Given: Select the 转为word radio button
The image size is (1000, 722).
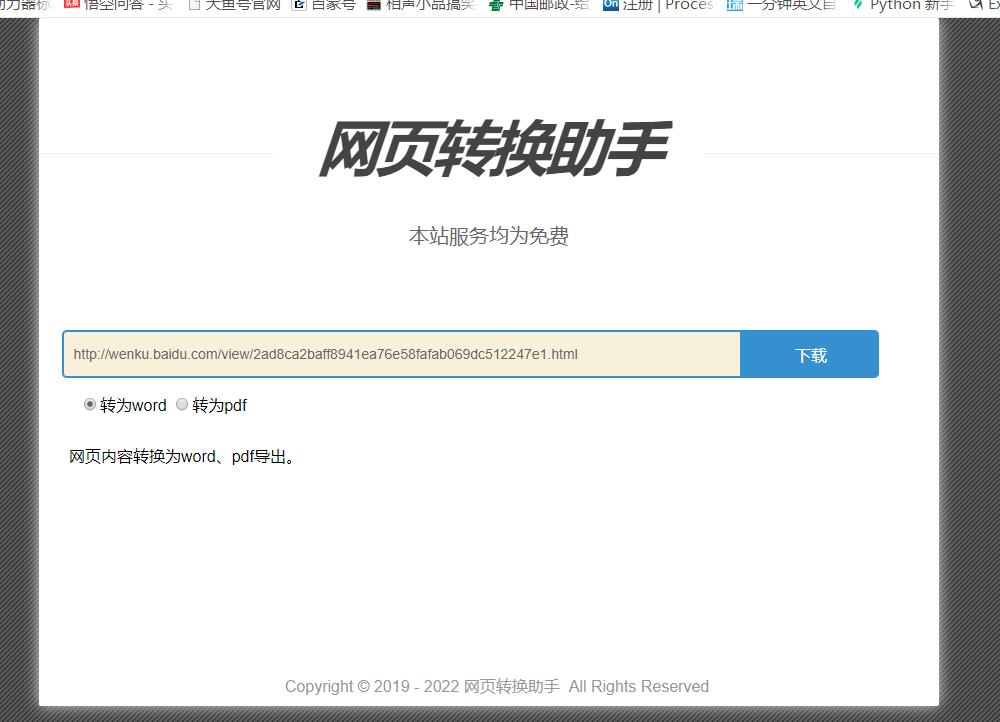Looking at the screenshot, I should coord(90,404).
